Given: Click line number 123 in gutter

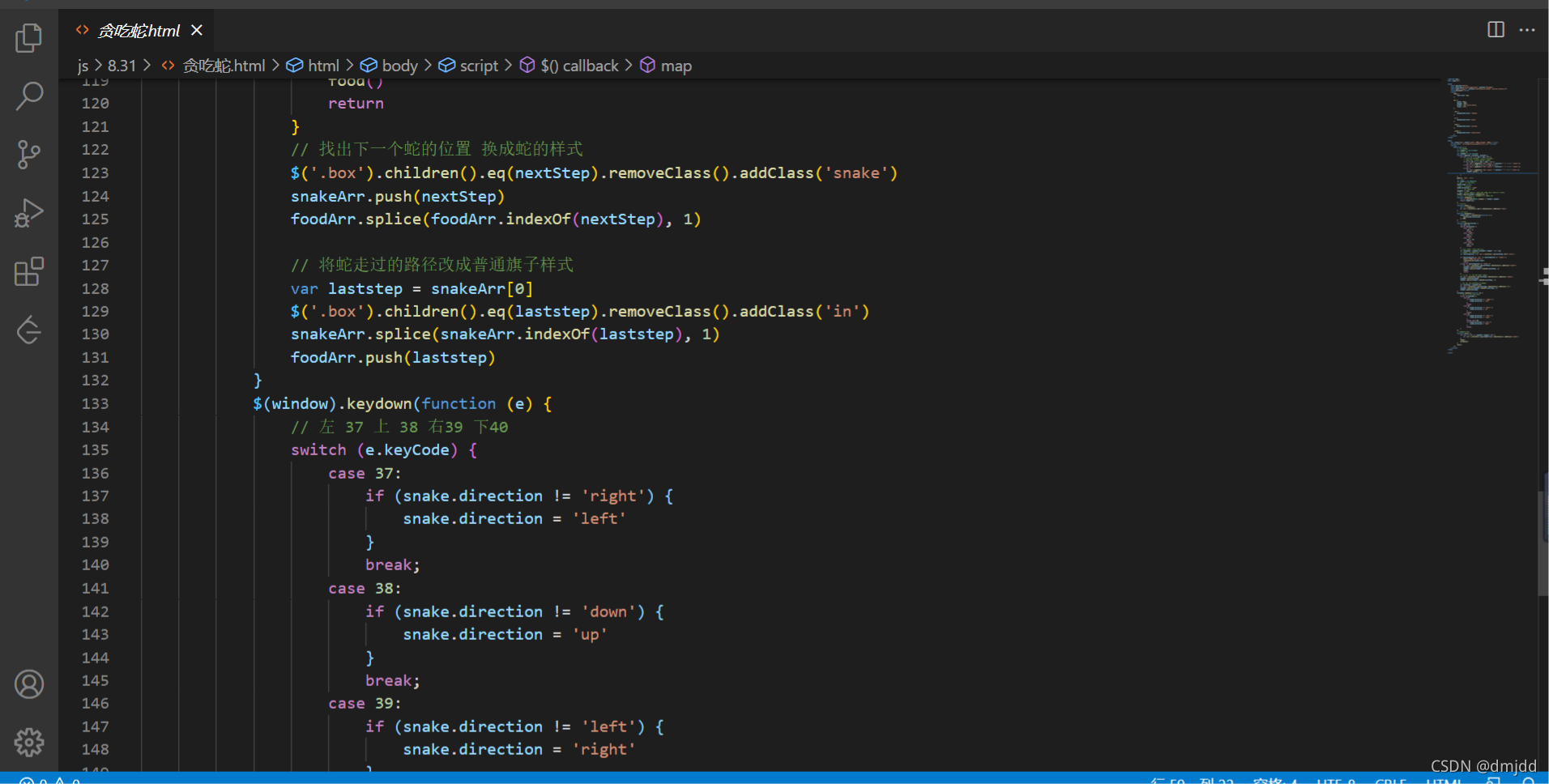Looking at the screenshot, I should pyautogui.click(x=95, y=173).
